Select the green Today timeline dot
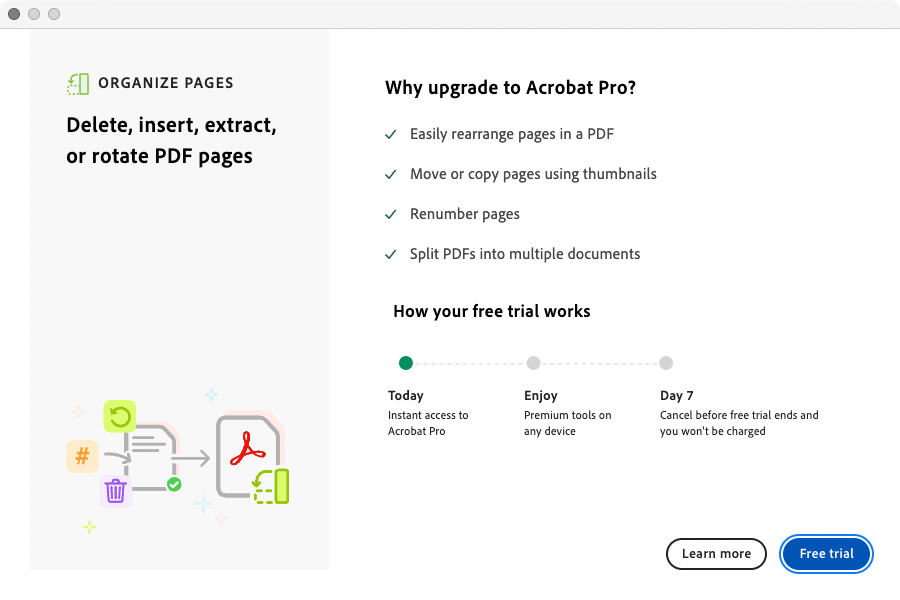This screenshot has height=600, width=900. click(406, 363)
